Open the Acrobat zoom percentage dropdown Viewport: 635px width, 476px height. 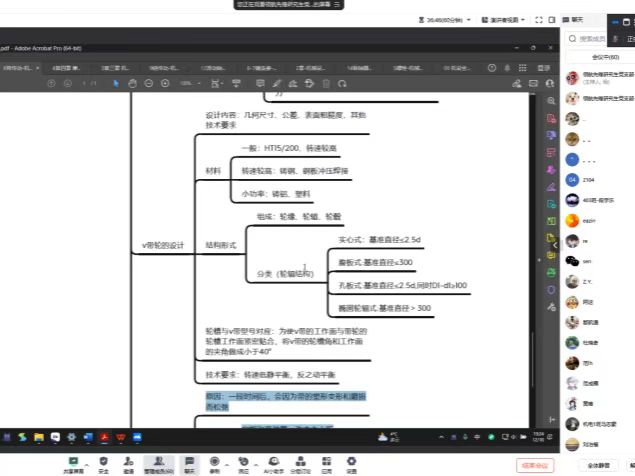(x=187, y=84)
